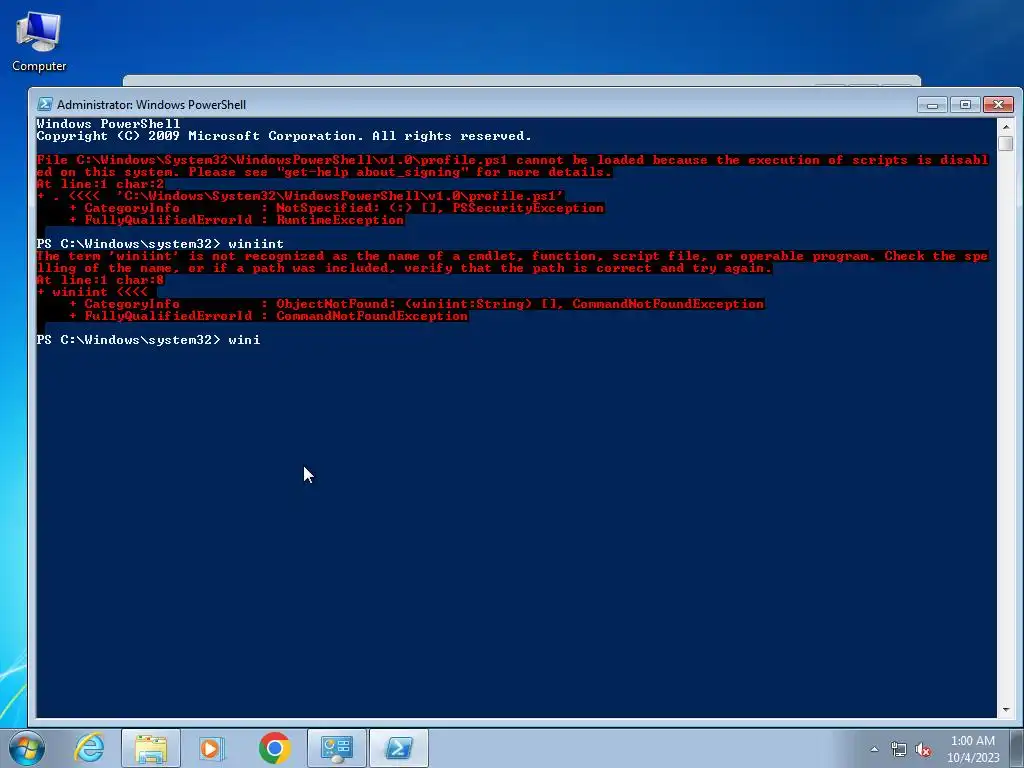Screen dimensions: 1024x768
Task: Select the PowerShell taskbar button
Action: tap(399, 748)
